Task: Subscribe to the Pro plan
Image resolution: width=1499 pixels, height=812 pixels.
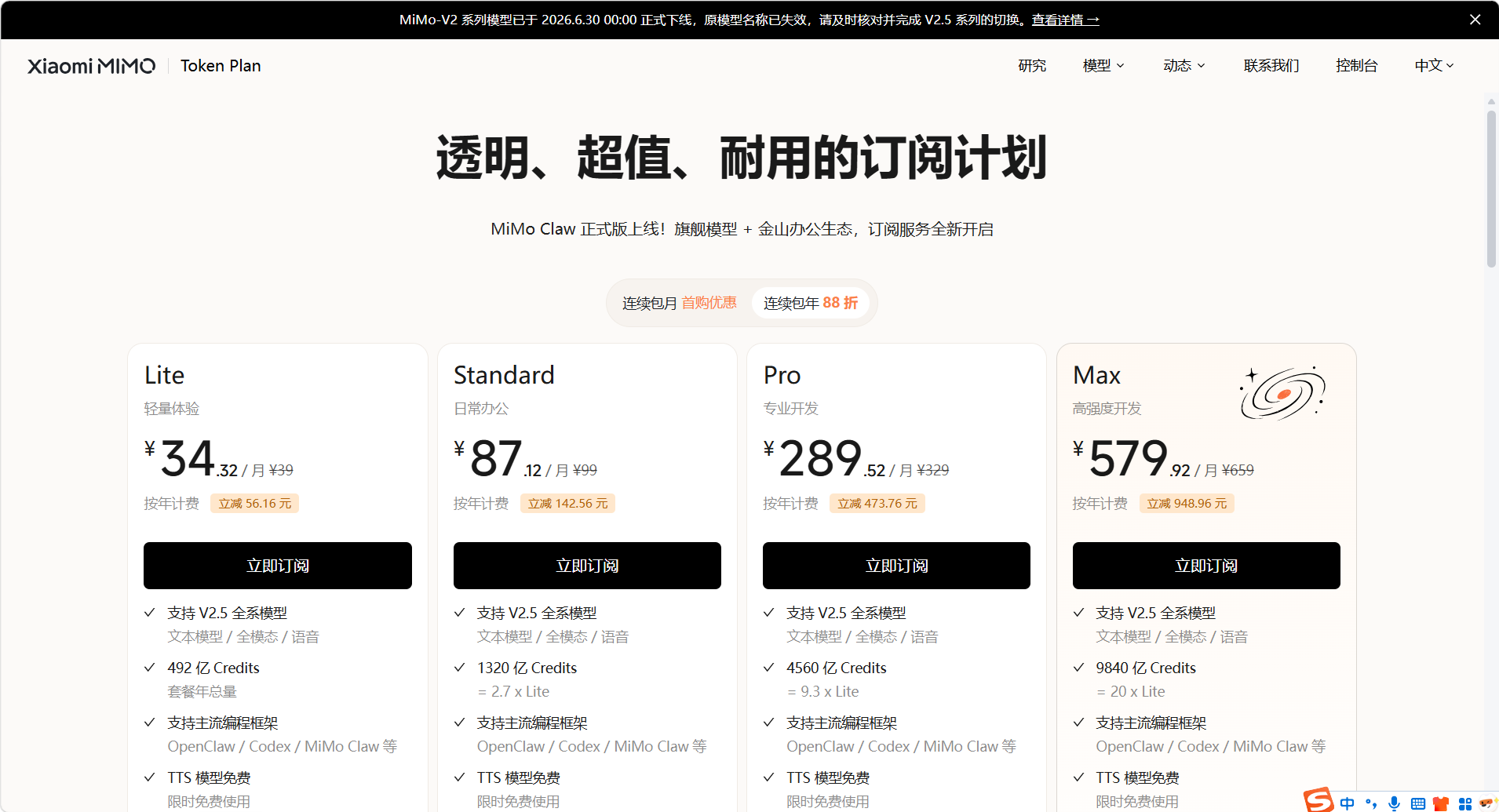Action: coord(896,566)
